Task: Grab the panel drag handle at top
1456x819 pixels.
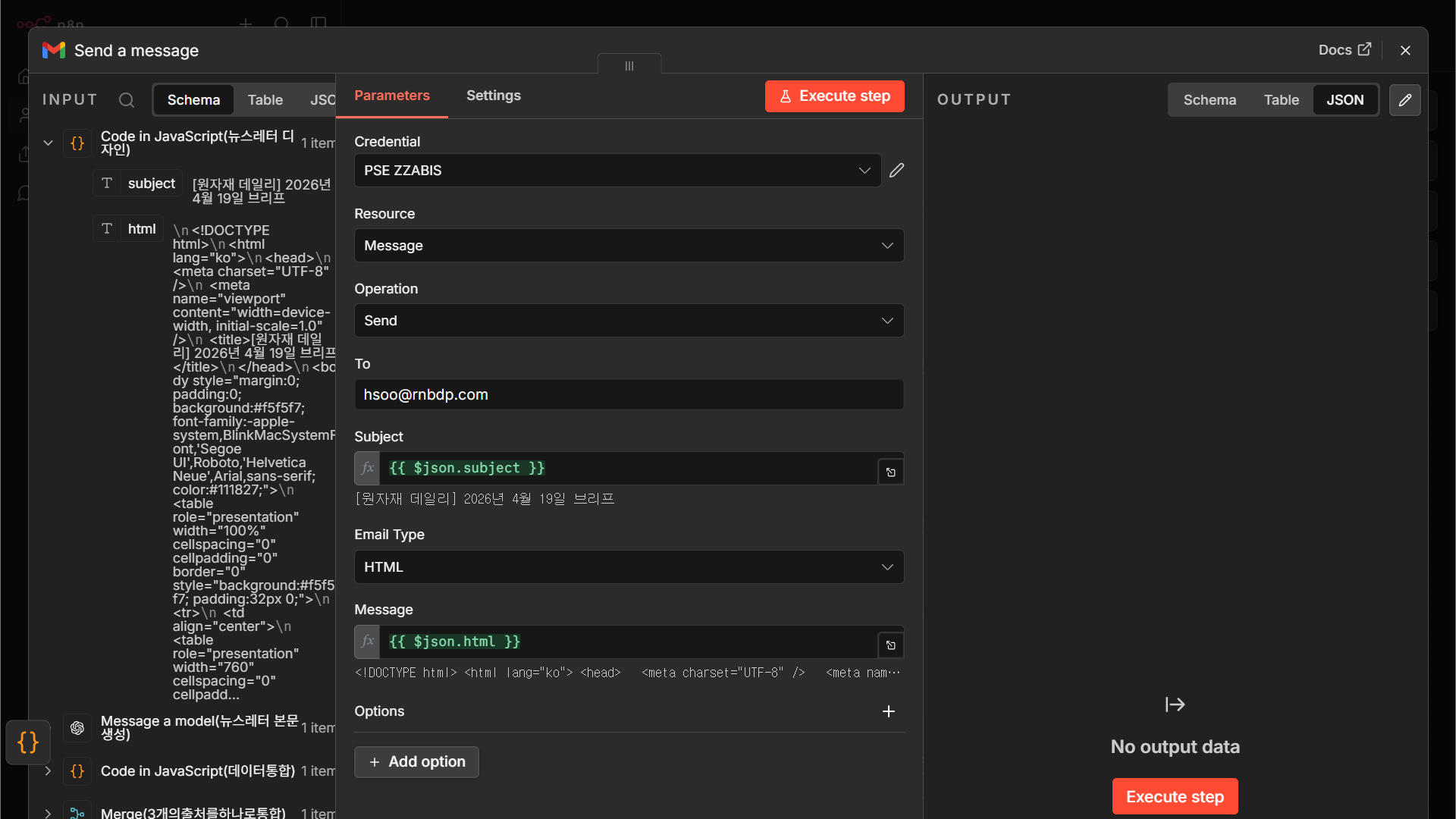Action: pyautogui.click(x=629, y=65)
